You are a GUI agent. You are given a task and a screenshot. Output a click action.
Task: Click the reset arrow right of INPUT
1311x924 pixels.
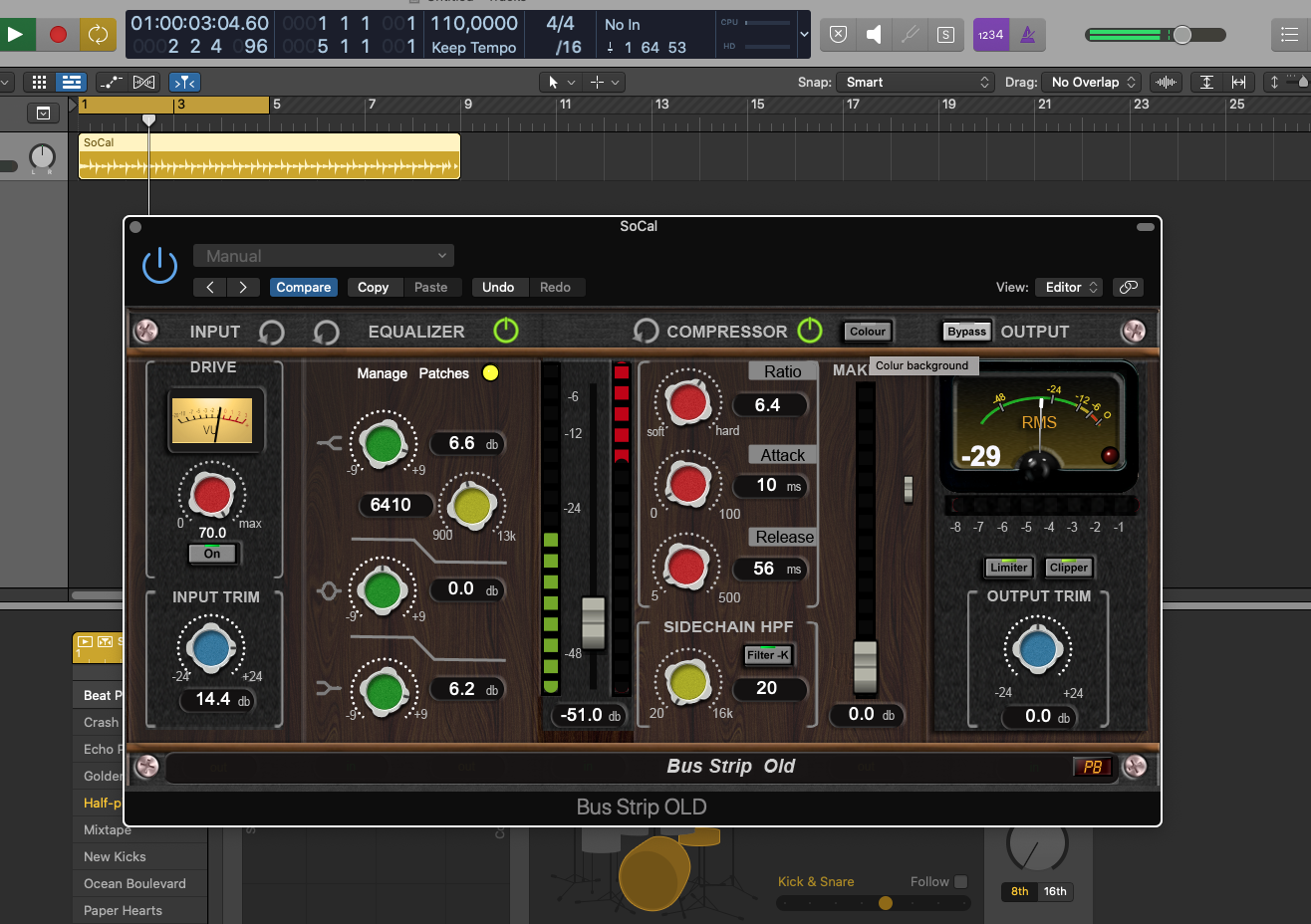click(x=272, y=332)
